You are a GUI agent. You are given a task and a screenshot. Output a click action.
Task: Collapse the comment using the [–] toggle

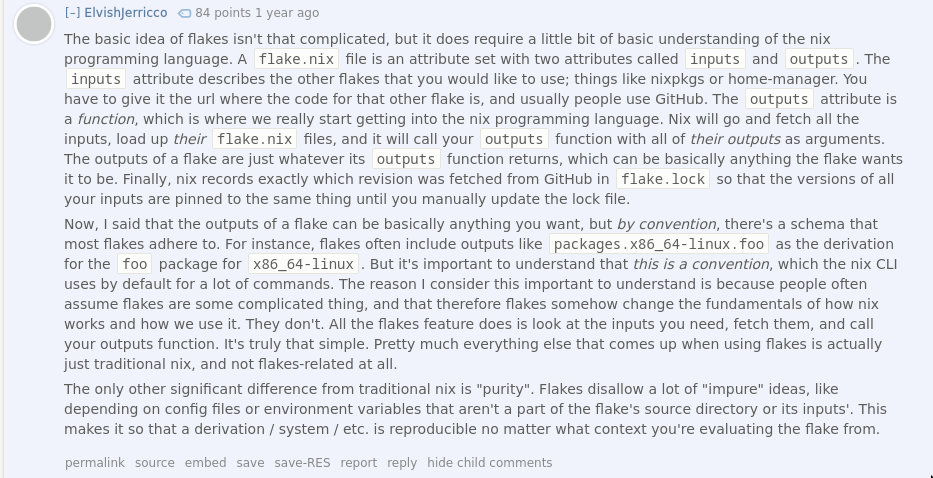72,13
